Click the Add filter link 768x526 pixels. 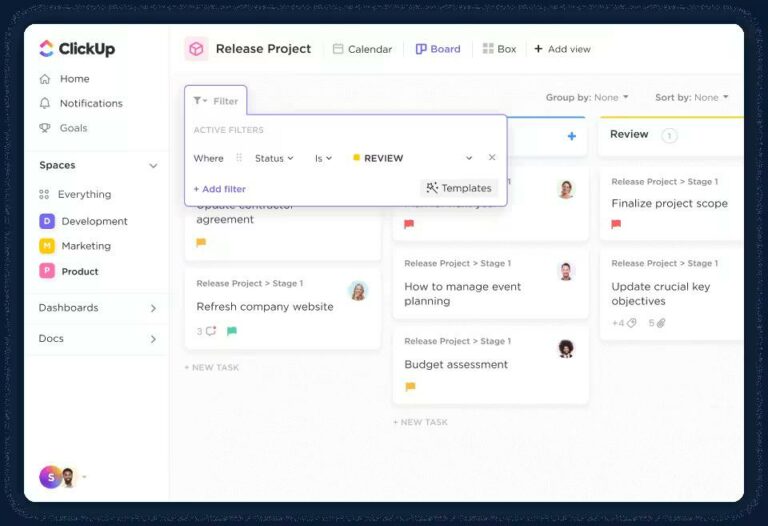coord(219,189)
